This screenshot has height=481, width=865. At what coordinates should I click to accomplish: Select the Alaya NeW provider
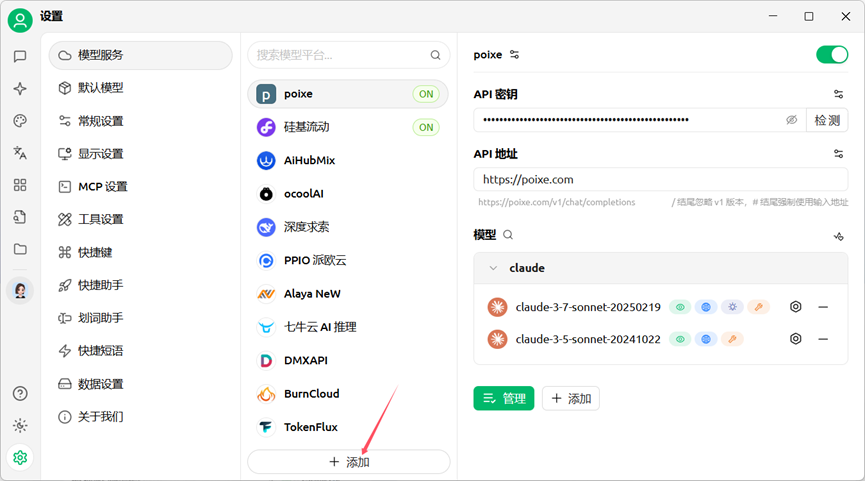point(348,293)
